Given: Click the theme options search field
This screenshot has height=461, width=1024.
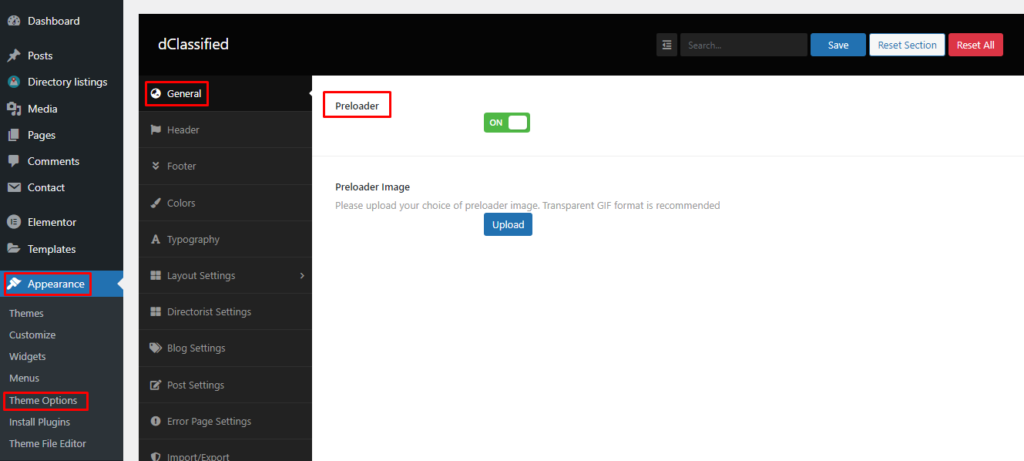Looking at the screenshot, I should [x=742, y=45].
